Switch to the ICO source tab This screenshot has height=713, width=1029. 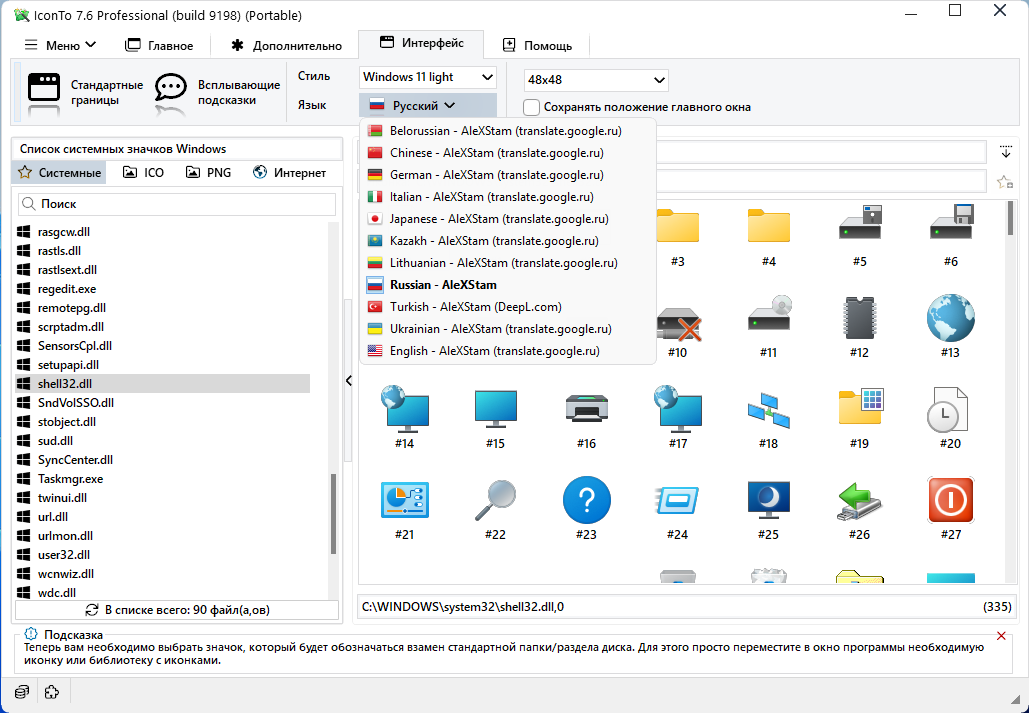[144, 173]
